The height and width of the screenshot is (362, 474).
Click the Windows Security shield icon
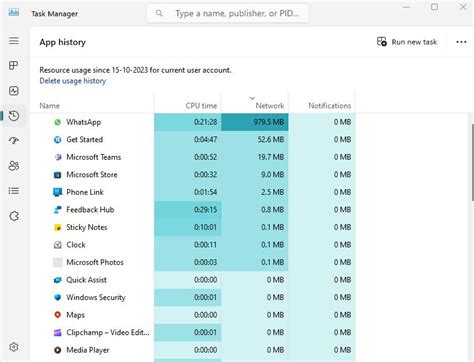click(x=58, y=297)
